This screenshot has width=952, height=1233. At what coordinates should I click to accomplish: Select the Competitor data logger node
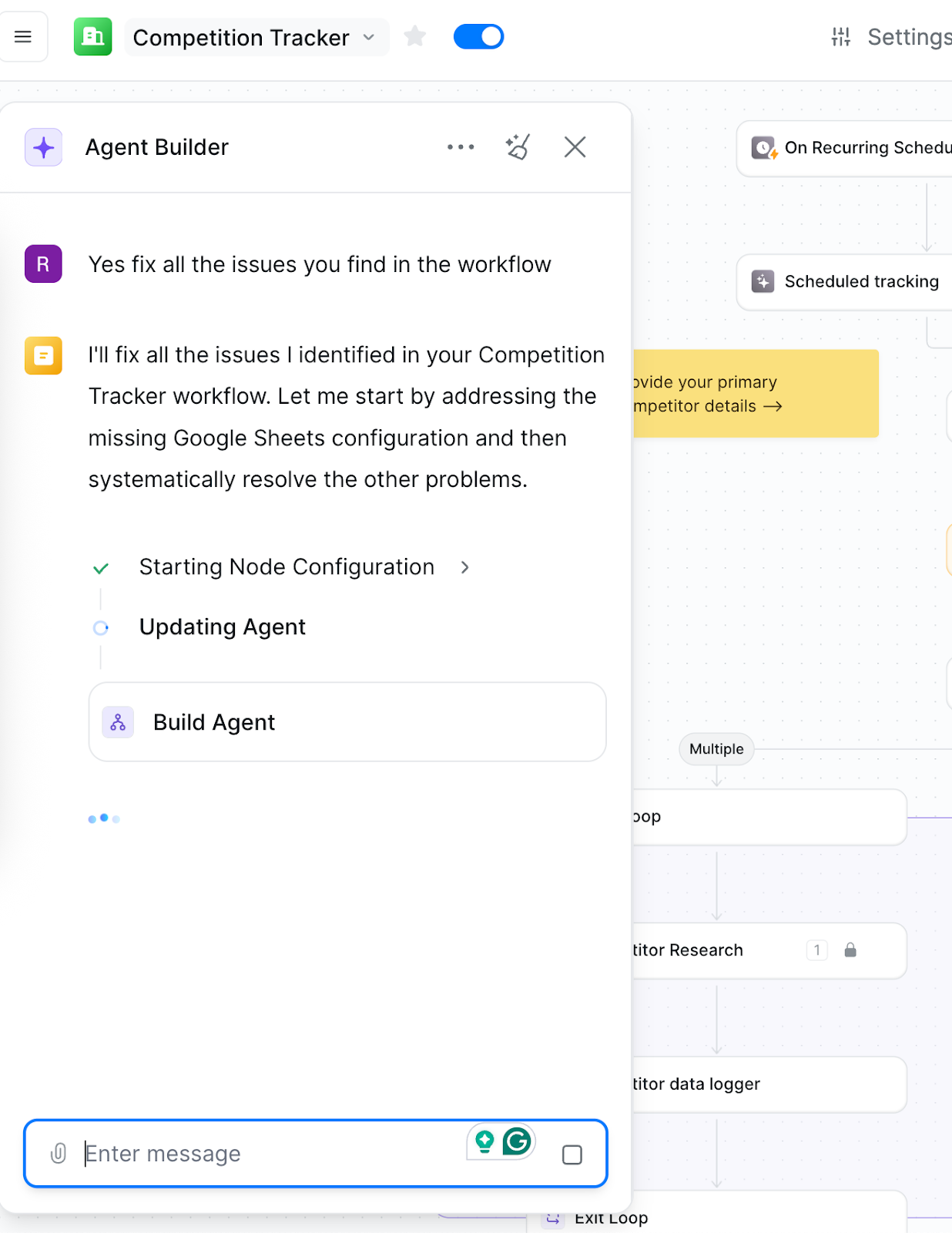pos(769,1084)
